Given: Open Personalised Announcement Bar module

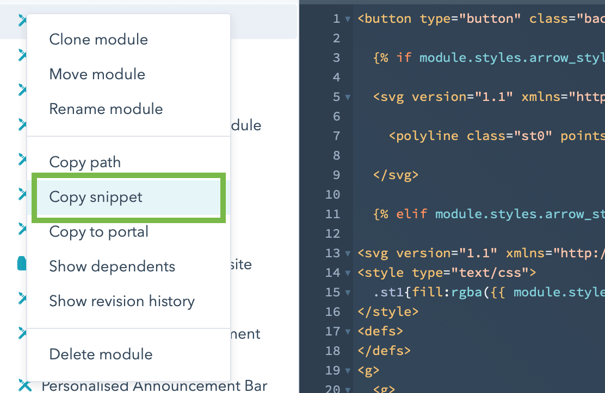Looking at the screenshot, I should coord(154,386).
